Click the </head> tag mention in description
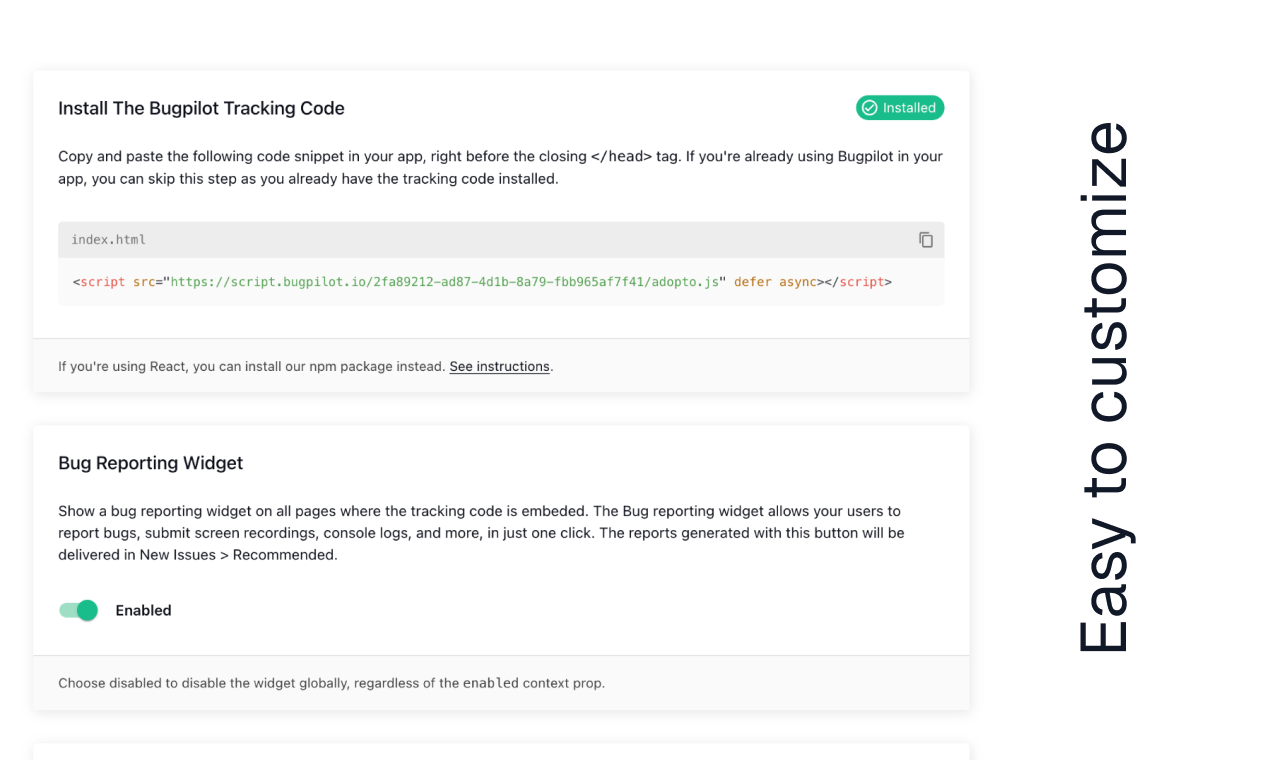Image resolution: width=1270 pixels, height=760 pixels. pos(621,157)
